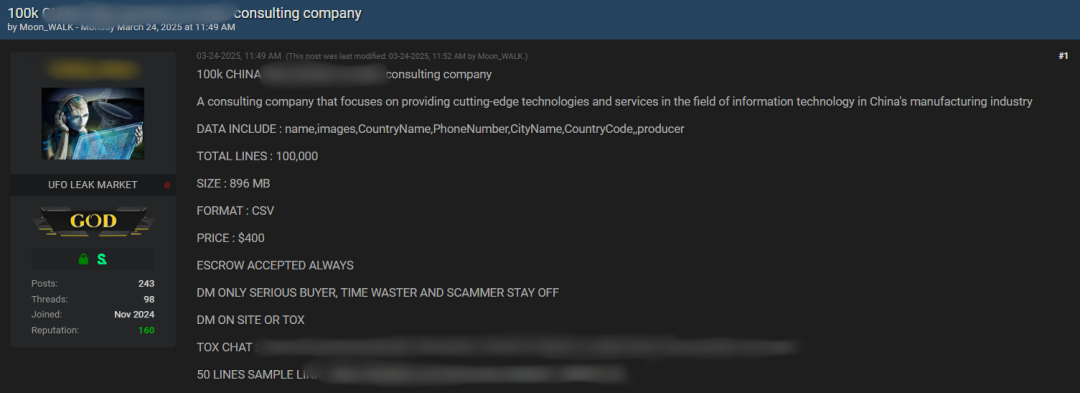1080x393 pixels.
Task: Click the post timestamp 03-24-2025, 11:49 AM
Action: (x=239, y=56)
